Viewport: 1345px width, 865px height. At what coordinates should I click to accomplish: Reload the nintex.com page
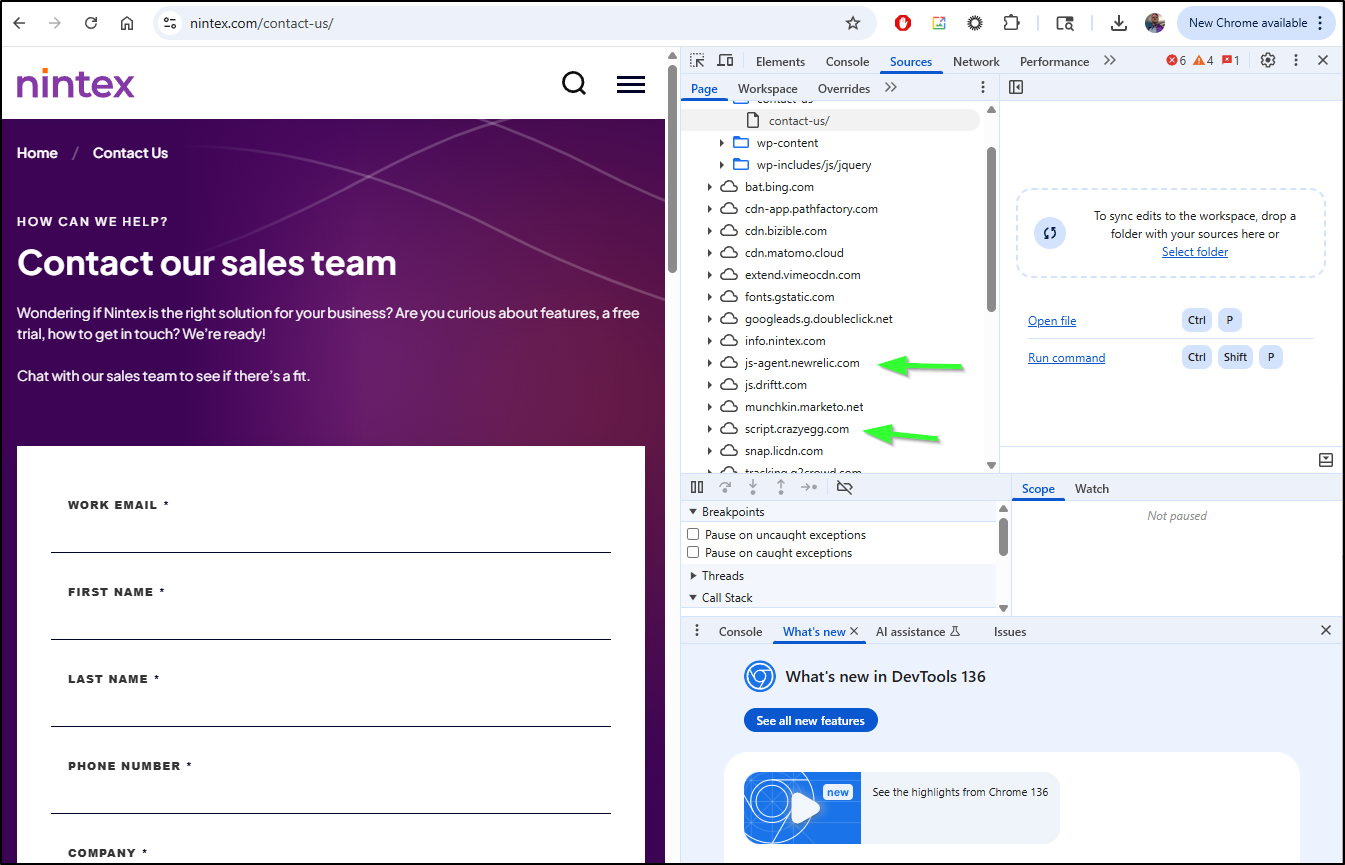91,23
